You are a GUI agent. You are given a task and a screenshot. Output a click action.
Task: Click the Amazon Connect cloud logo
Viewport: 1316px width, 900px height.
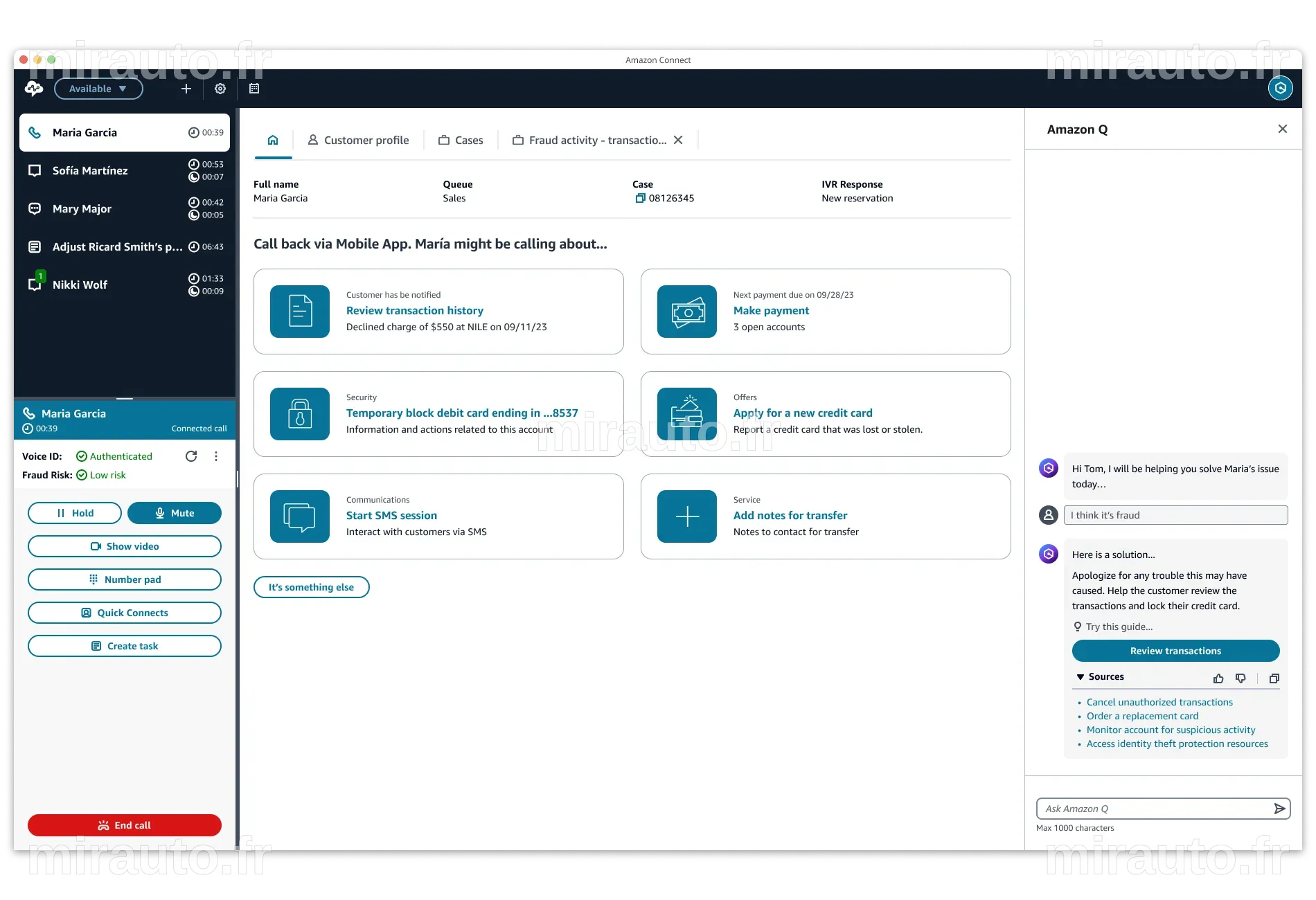pyautogui.click(x=33, y=89)
